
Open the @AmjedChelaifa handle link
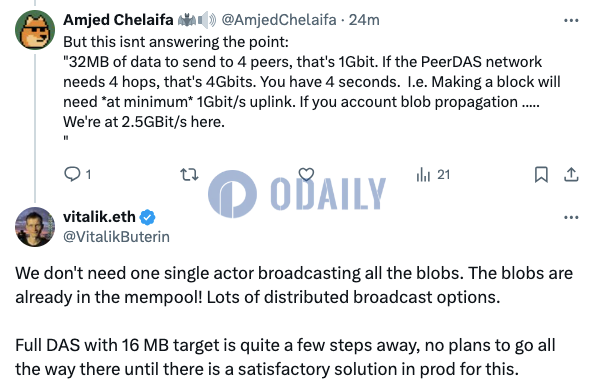click(x=278, y=20)
